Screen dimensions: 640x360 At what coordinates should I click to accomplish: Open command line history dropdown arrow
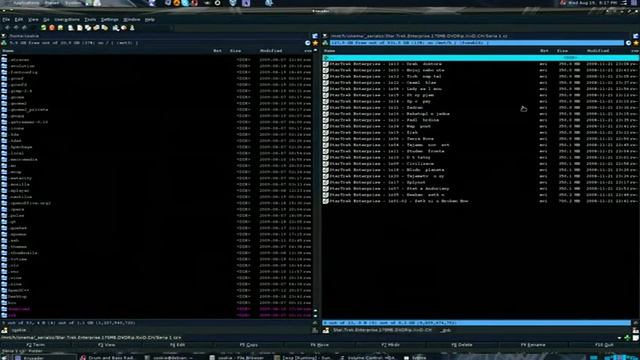coord(620,338)
